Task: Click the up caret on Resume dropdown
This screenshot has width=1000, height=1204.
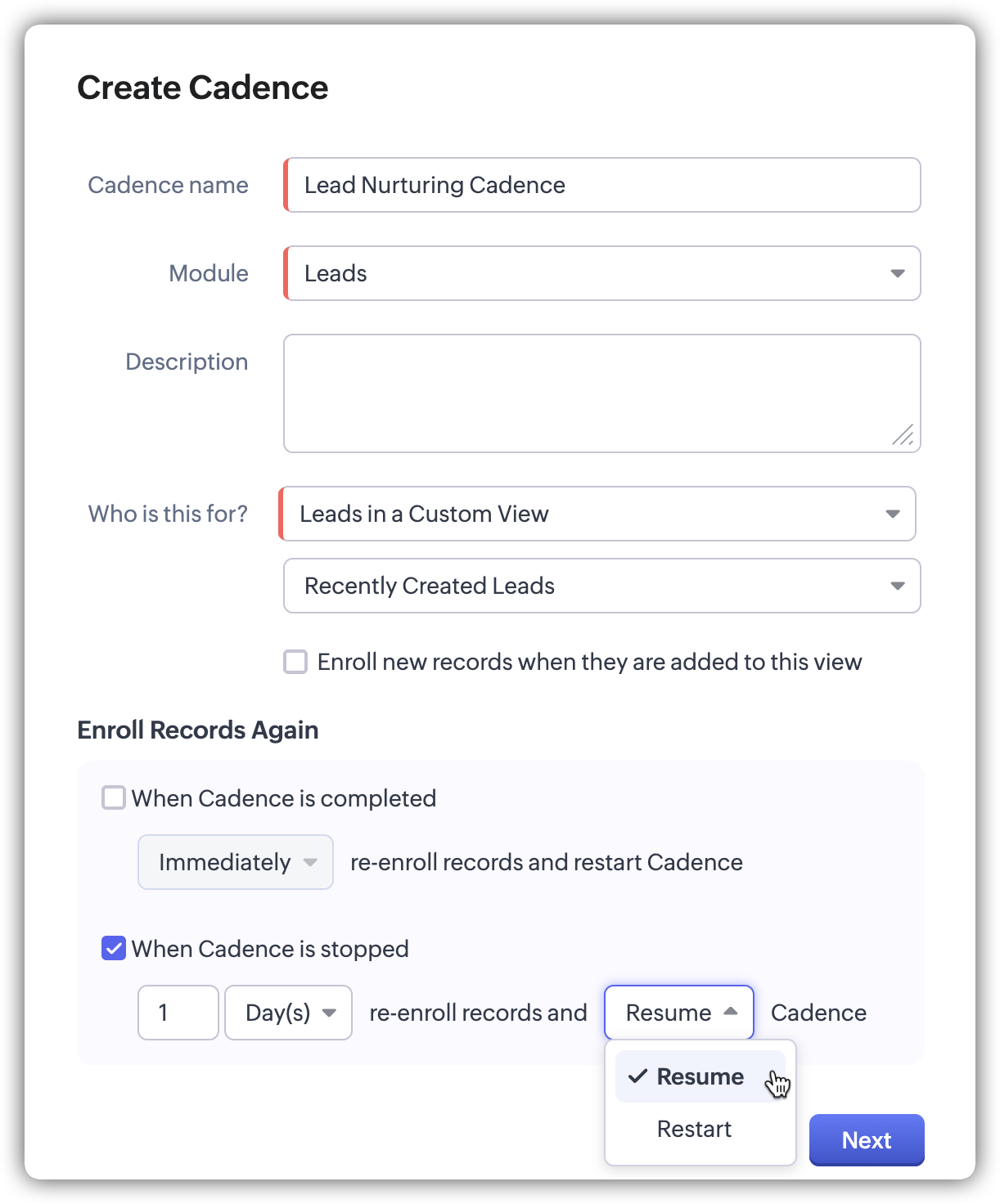Action: pos(731,1012)
